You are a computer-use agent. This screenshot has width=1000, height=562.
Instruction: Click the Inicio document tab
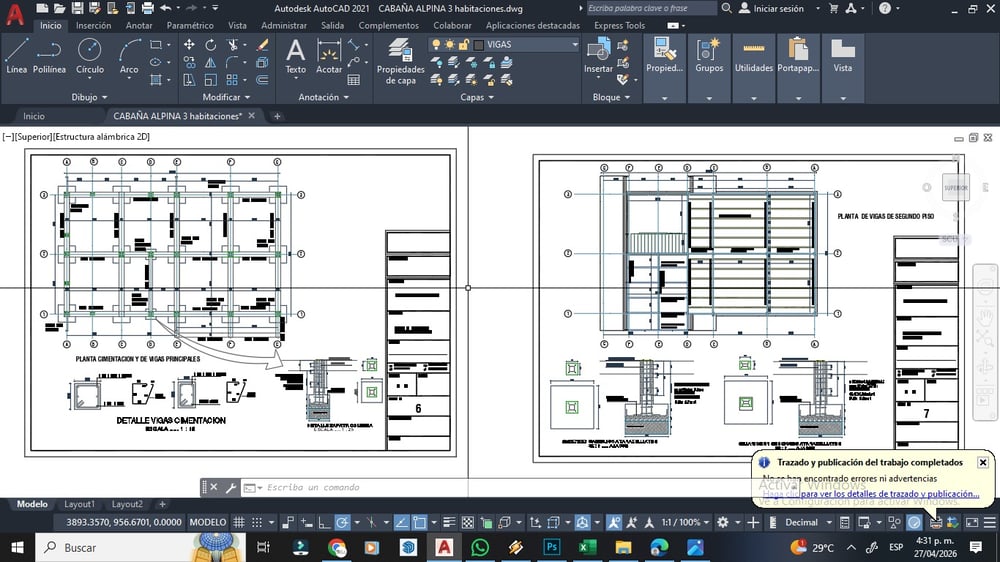point(34,116)
